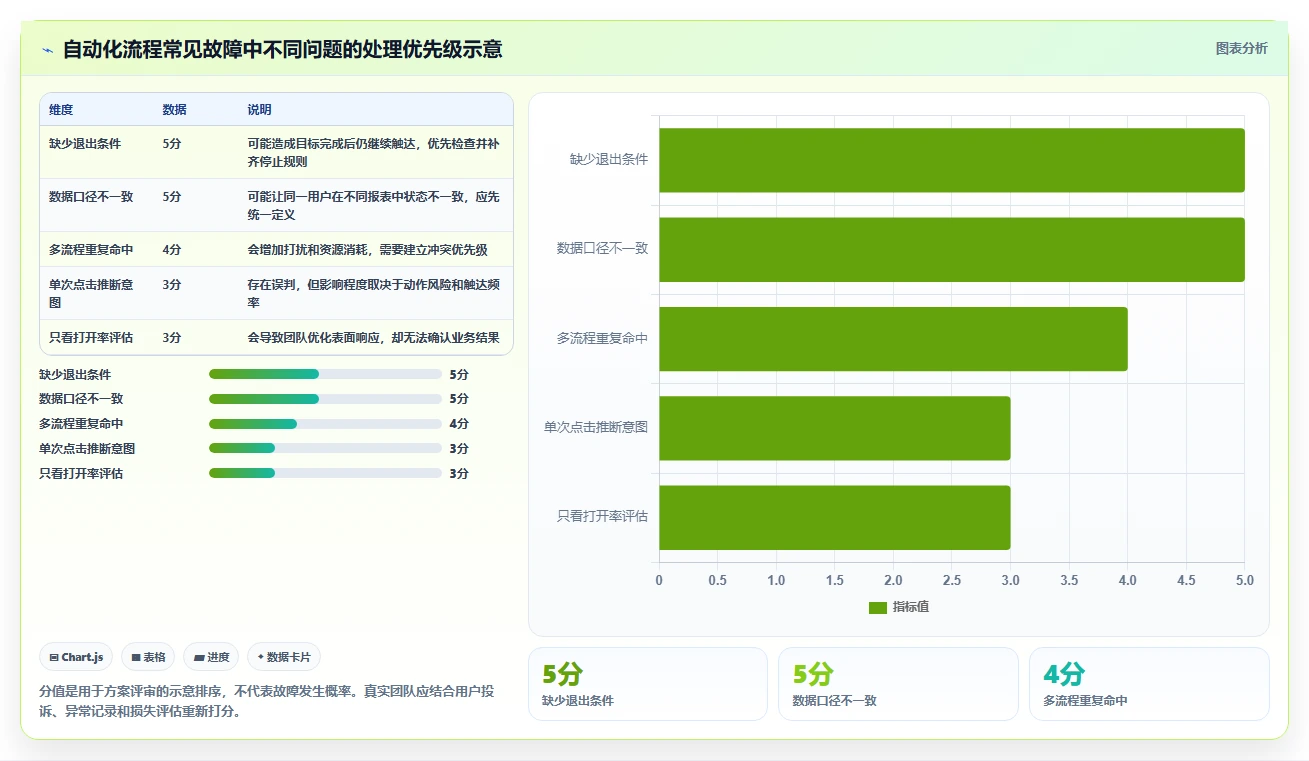Click the 数据口径不一致 progress bar
This screenshot has width=1309, height=761.
click(x=325, y=399)
